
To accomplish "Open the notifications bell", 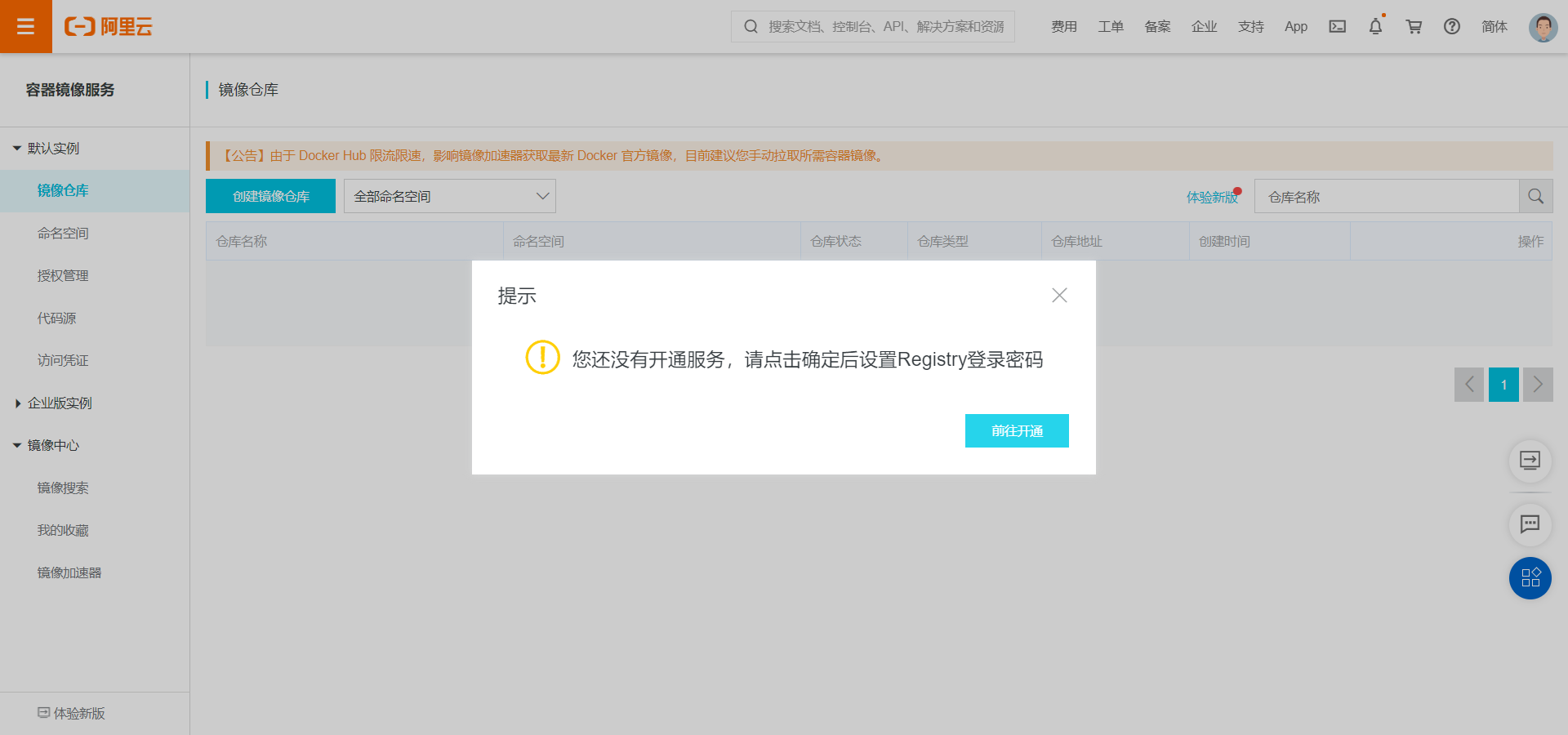I will [x=1375, y=27].
